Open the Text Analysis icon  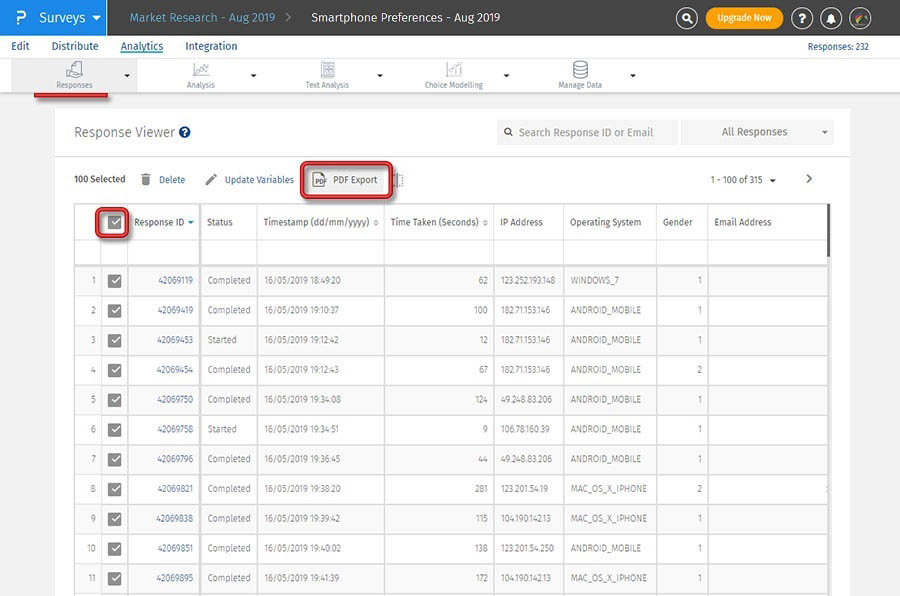tap(327, 70)
